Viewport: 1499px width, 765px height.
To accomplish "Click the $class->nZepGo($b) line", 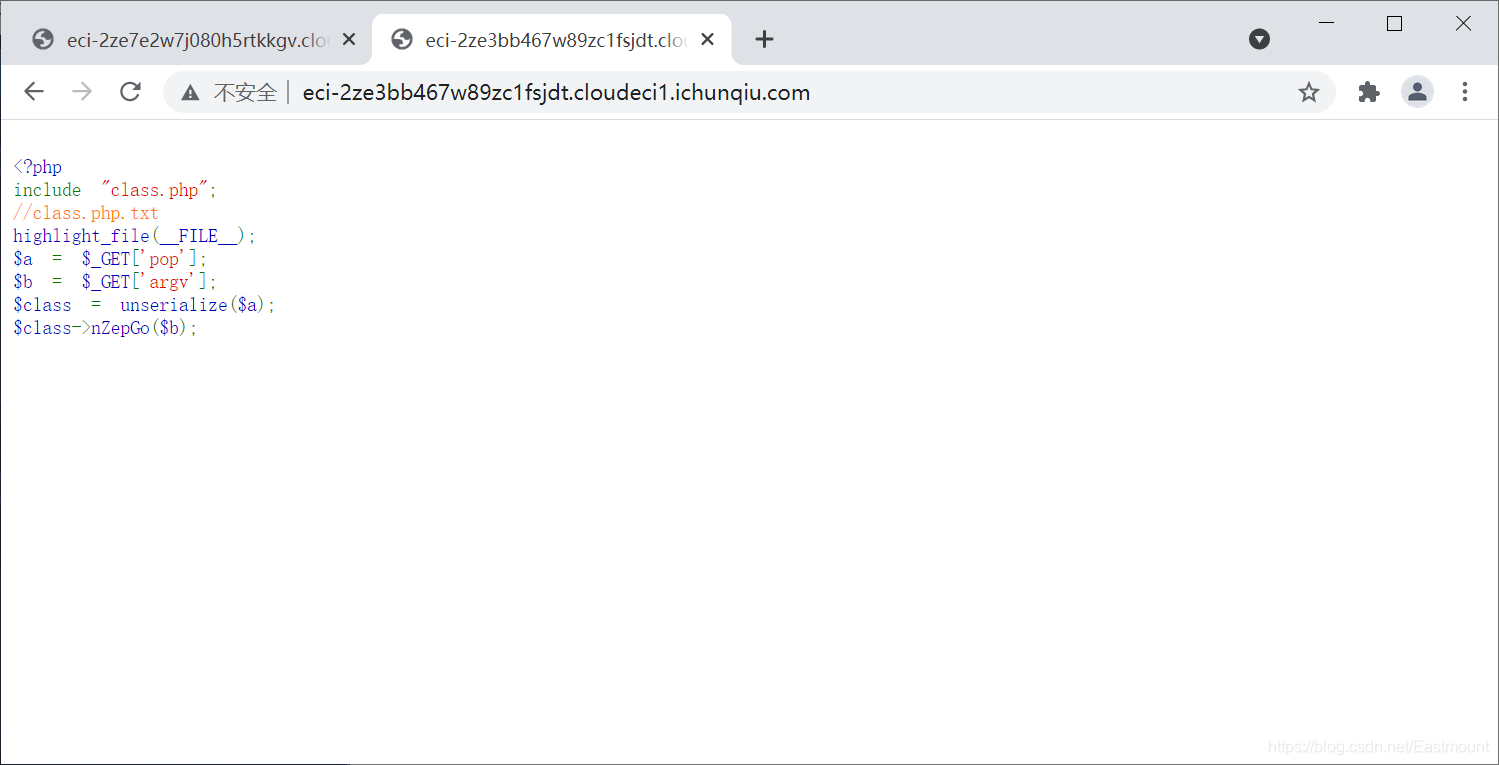I will pyautogui.click(x=106, y=328).
